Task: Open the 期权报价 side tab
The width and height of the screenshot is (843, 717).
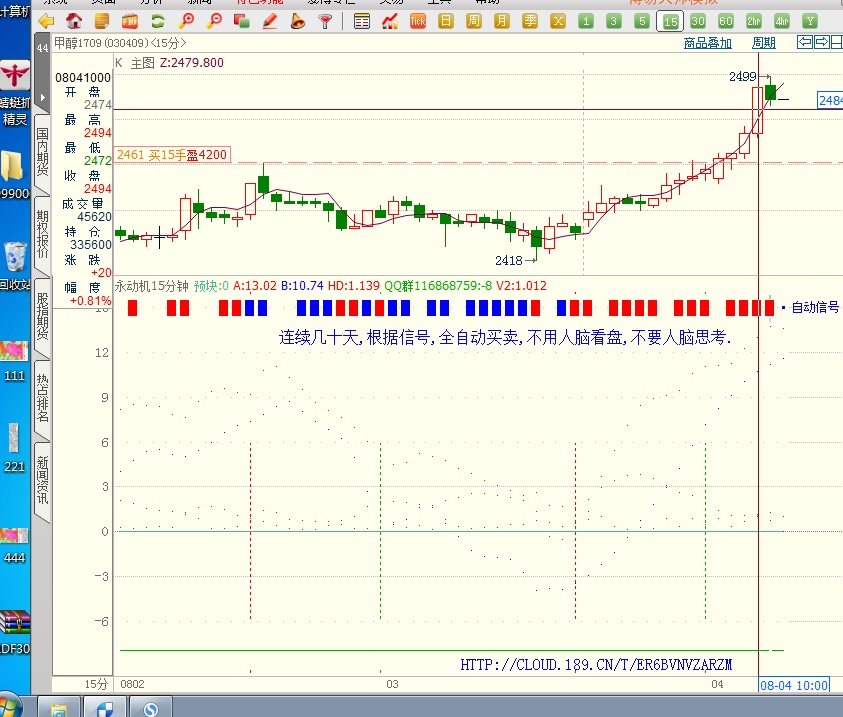Action: point(42,234)
